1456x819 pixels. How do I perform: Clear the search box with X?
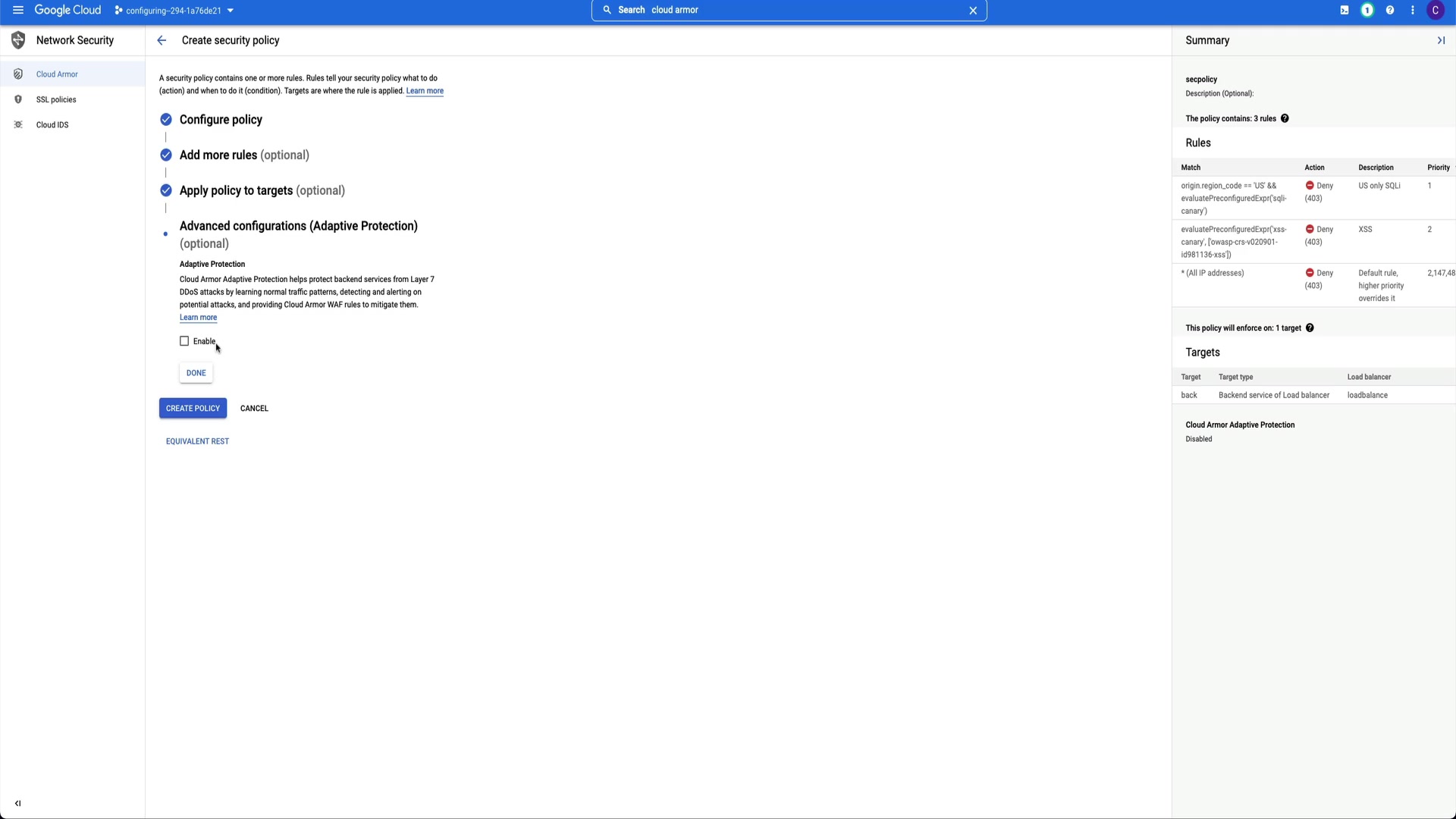tap(973, 10)
